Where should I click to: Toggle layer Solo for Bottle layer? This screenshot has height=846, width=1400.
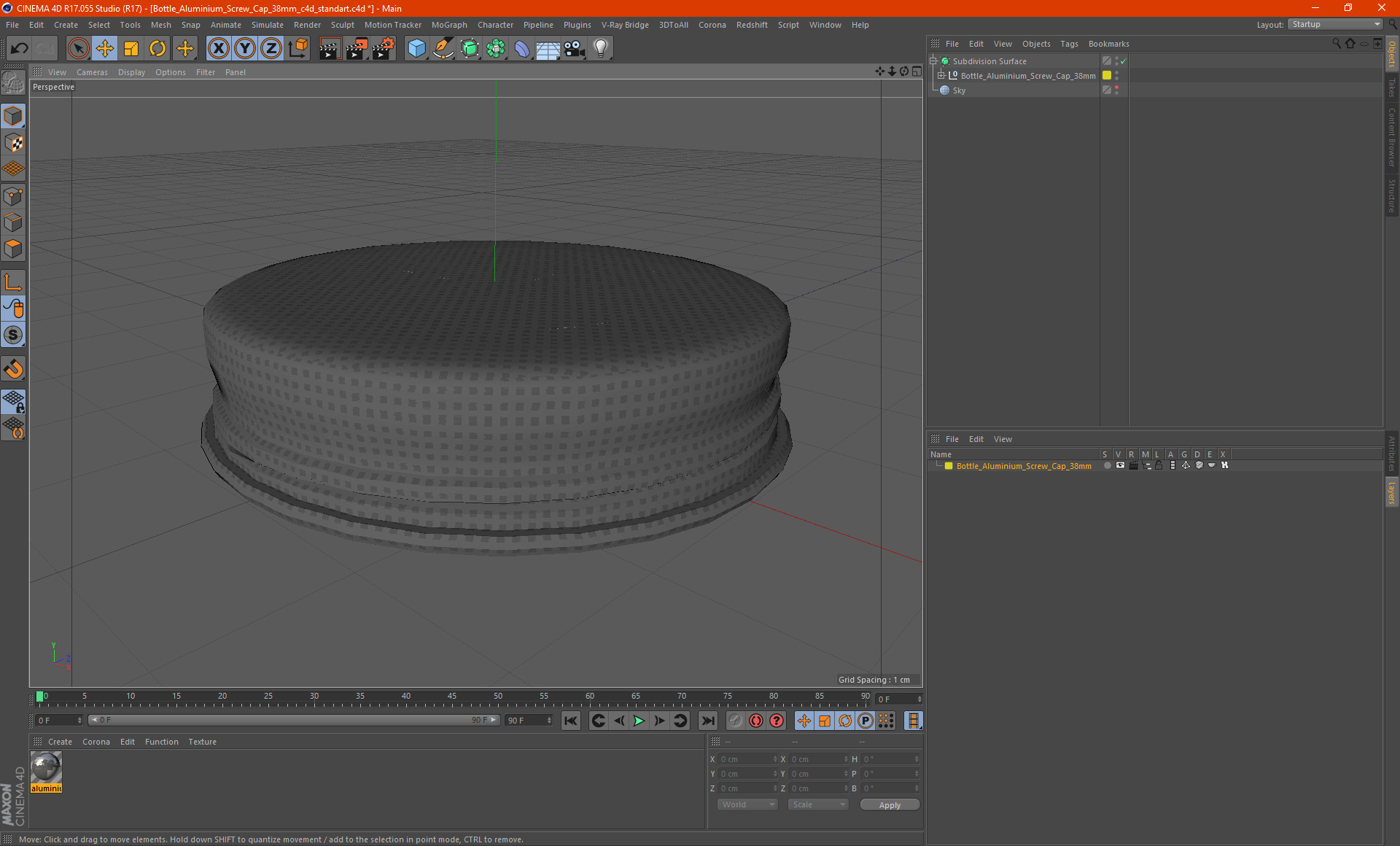pos(1107,465)
